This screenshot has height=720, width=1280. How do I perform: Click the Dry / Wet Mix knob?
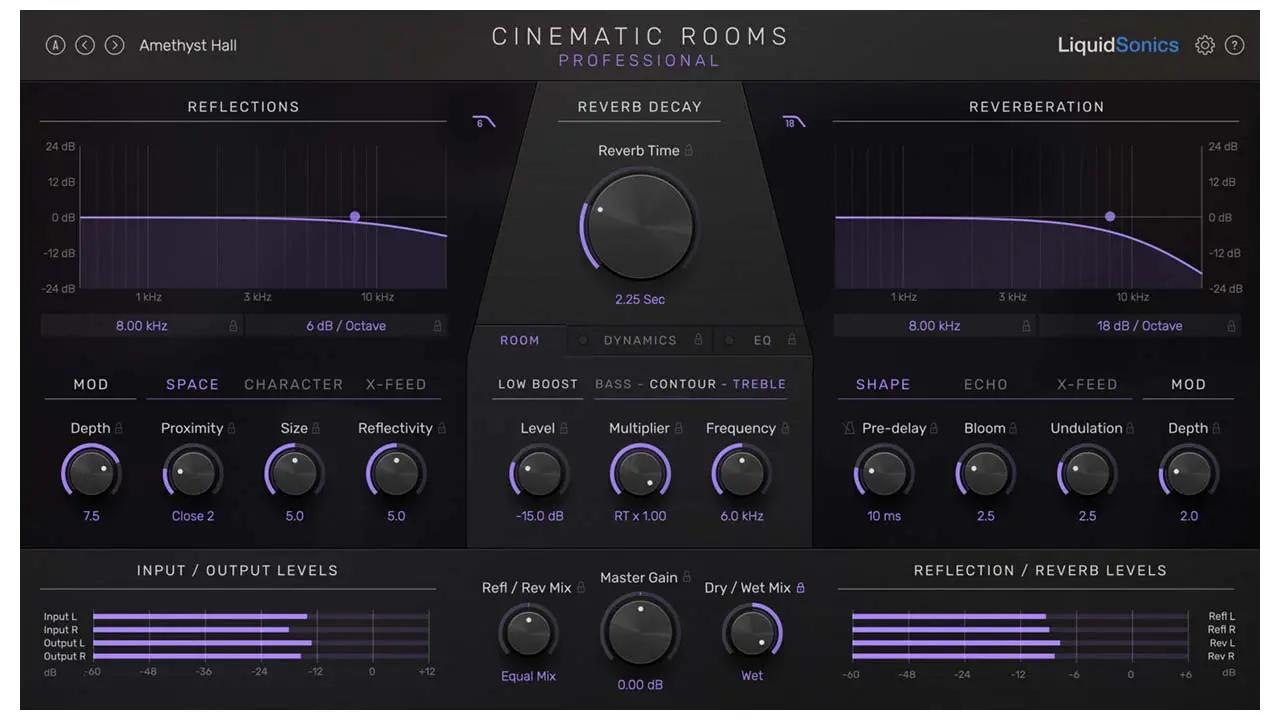[x=752, y=632]
